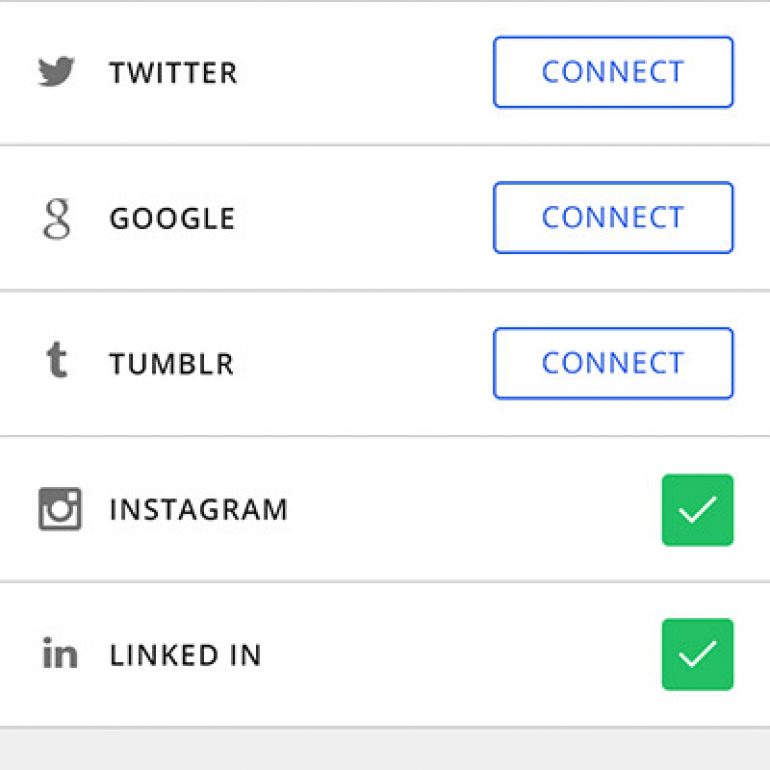
Task: Click the Tumblr t icon
Action: (56, 360)
